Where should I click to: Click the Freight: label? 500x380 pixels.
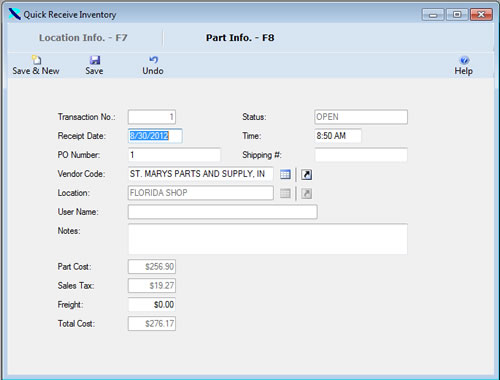pos(70,305)
